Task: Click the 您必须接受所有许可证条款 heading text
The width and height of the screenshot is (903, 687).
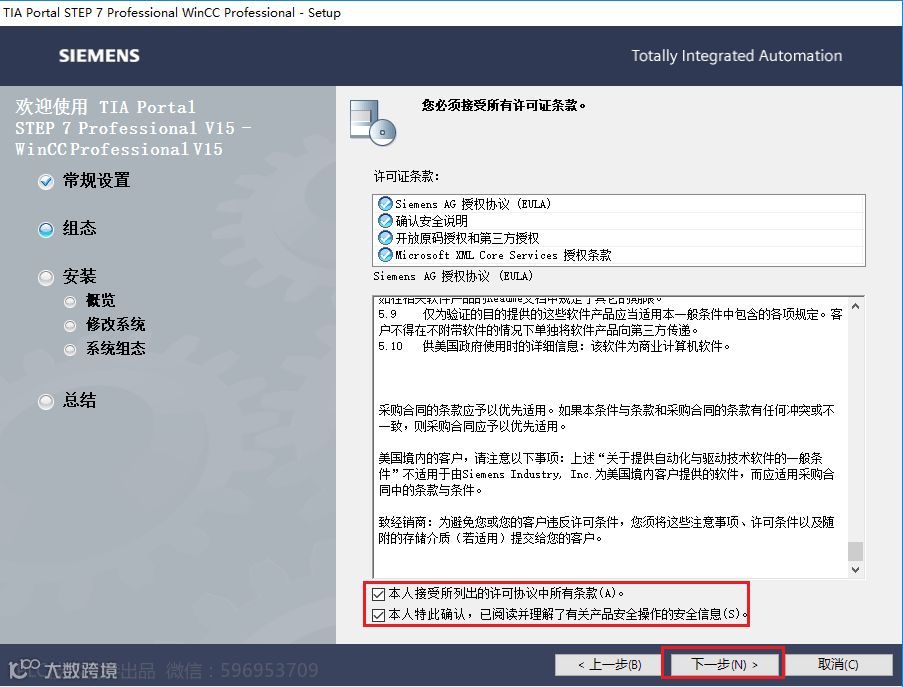Action: click(504, 105)
